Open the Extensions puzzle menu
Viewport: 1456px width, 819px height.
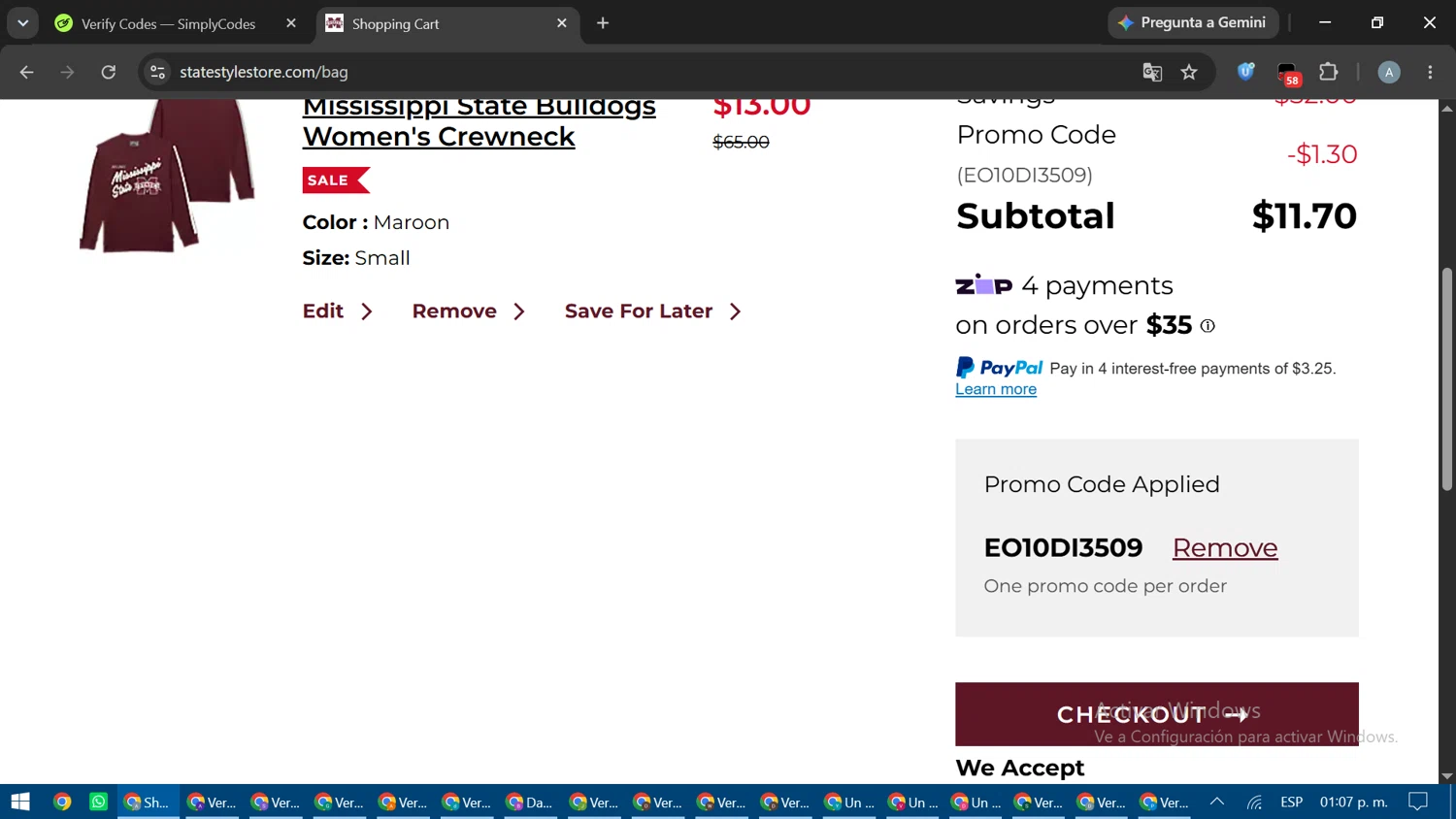[1329, 72]
